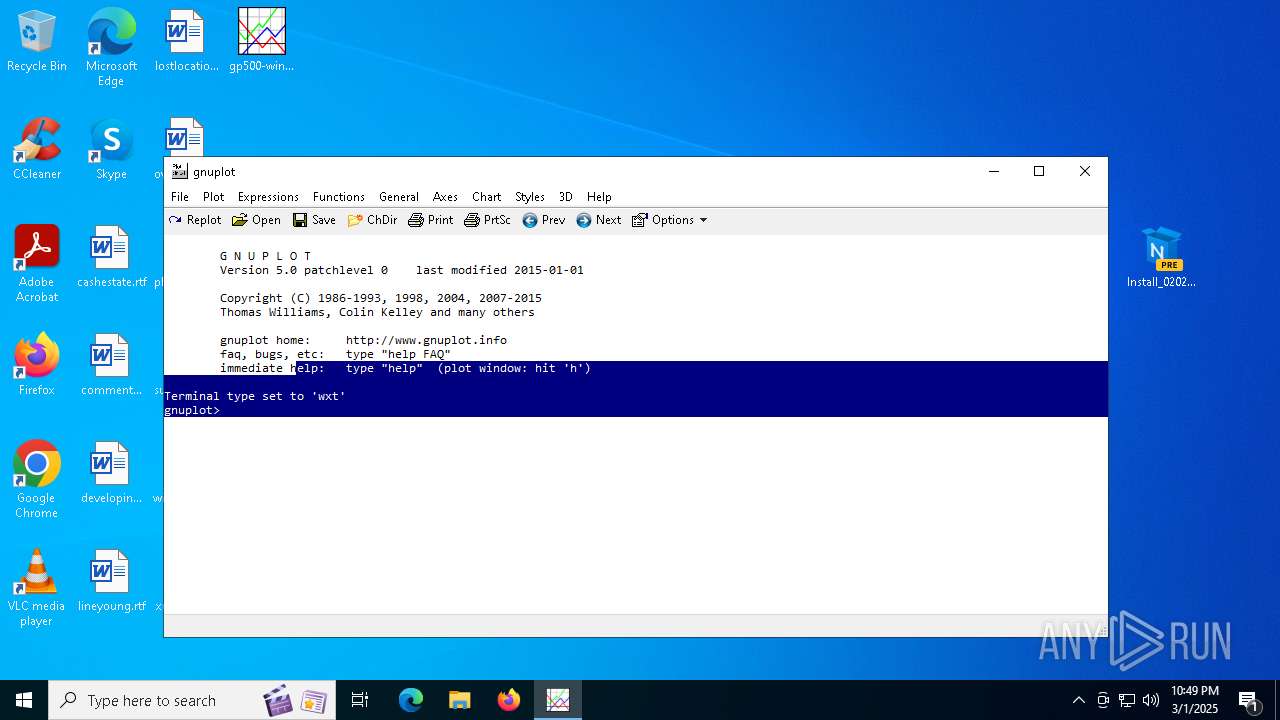
Task: Open the Chart menu
Action: click(x=487, y=197)
